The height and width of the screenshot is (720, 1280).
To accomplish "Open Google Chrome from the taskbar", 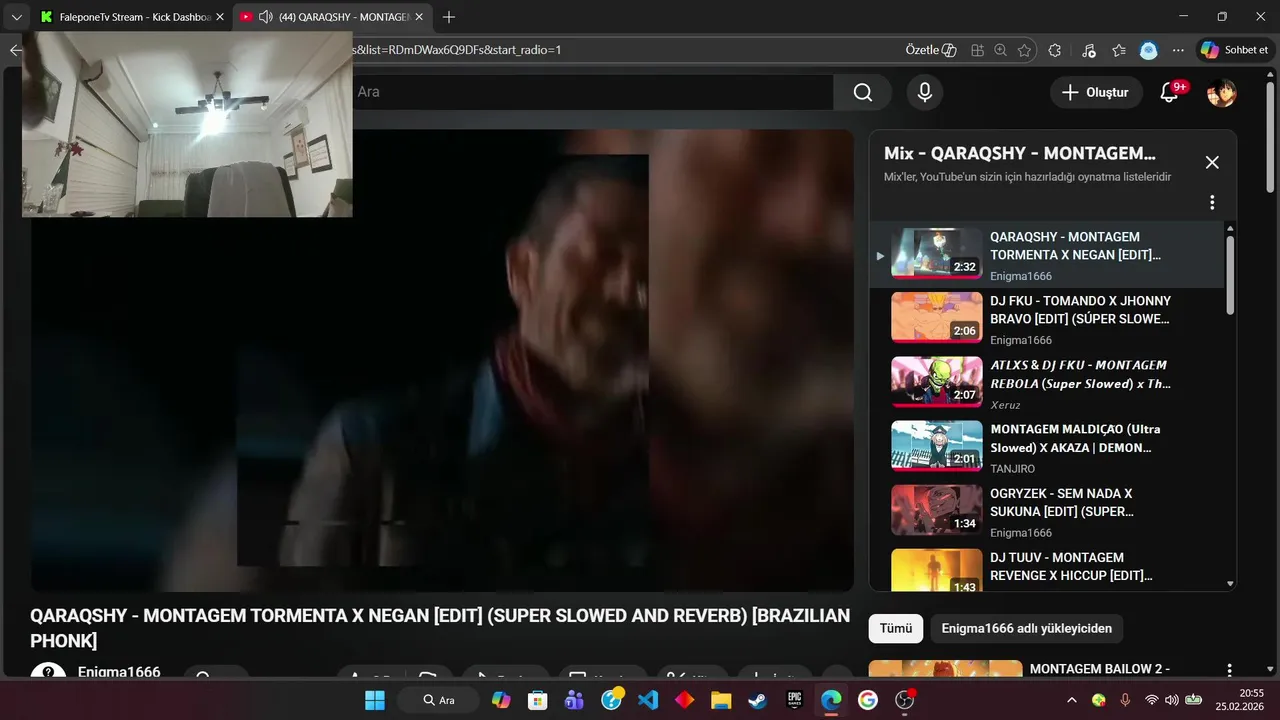I will click(868, 700).
